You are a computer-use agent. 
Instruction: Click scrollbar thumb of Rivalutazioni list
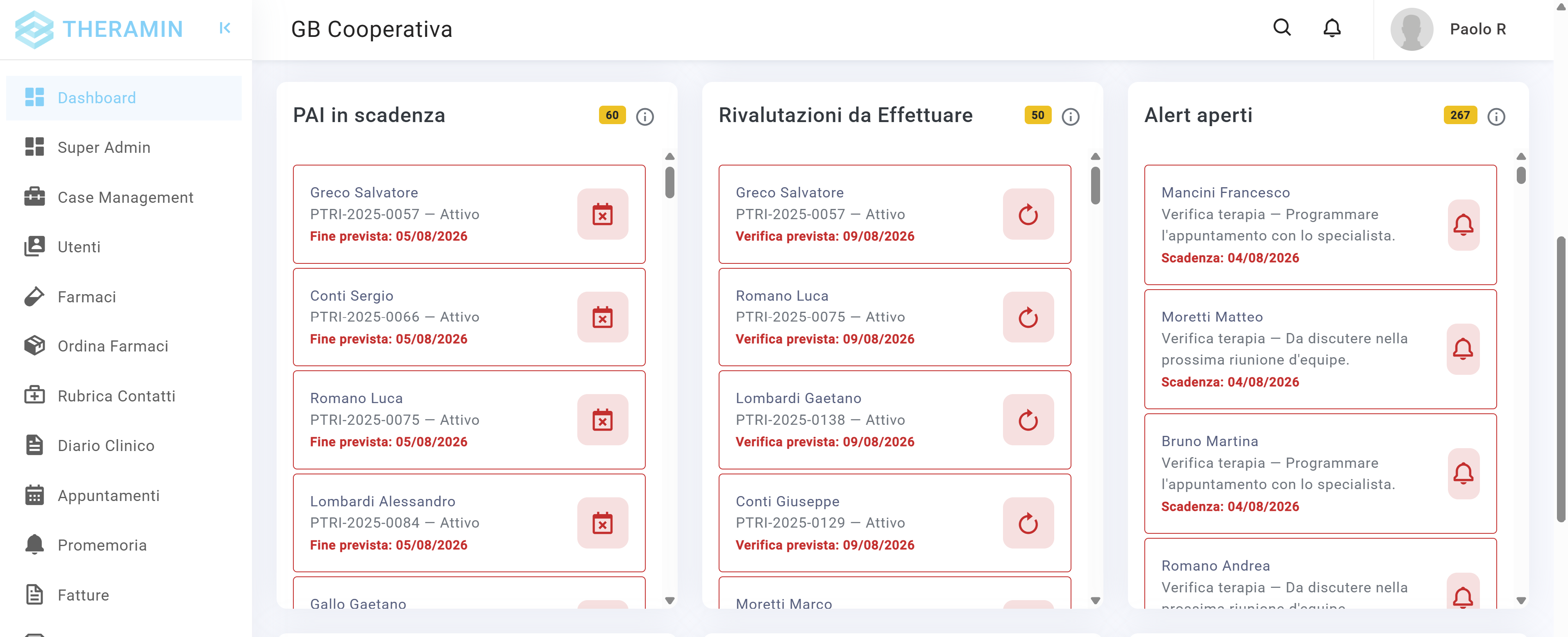[1095, 186]
